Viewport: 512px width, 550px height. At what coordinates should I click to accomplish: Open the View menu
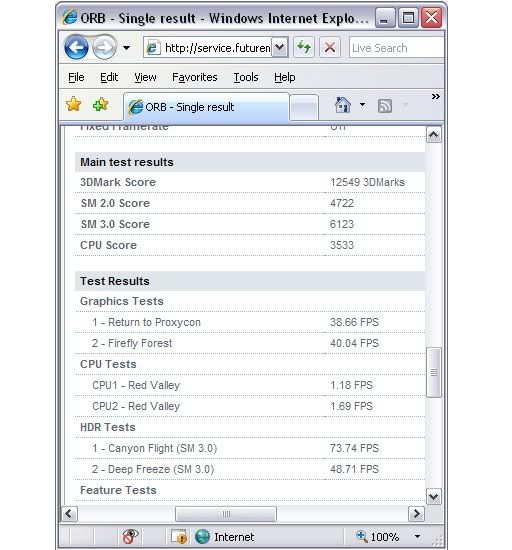145,77
